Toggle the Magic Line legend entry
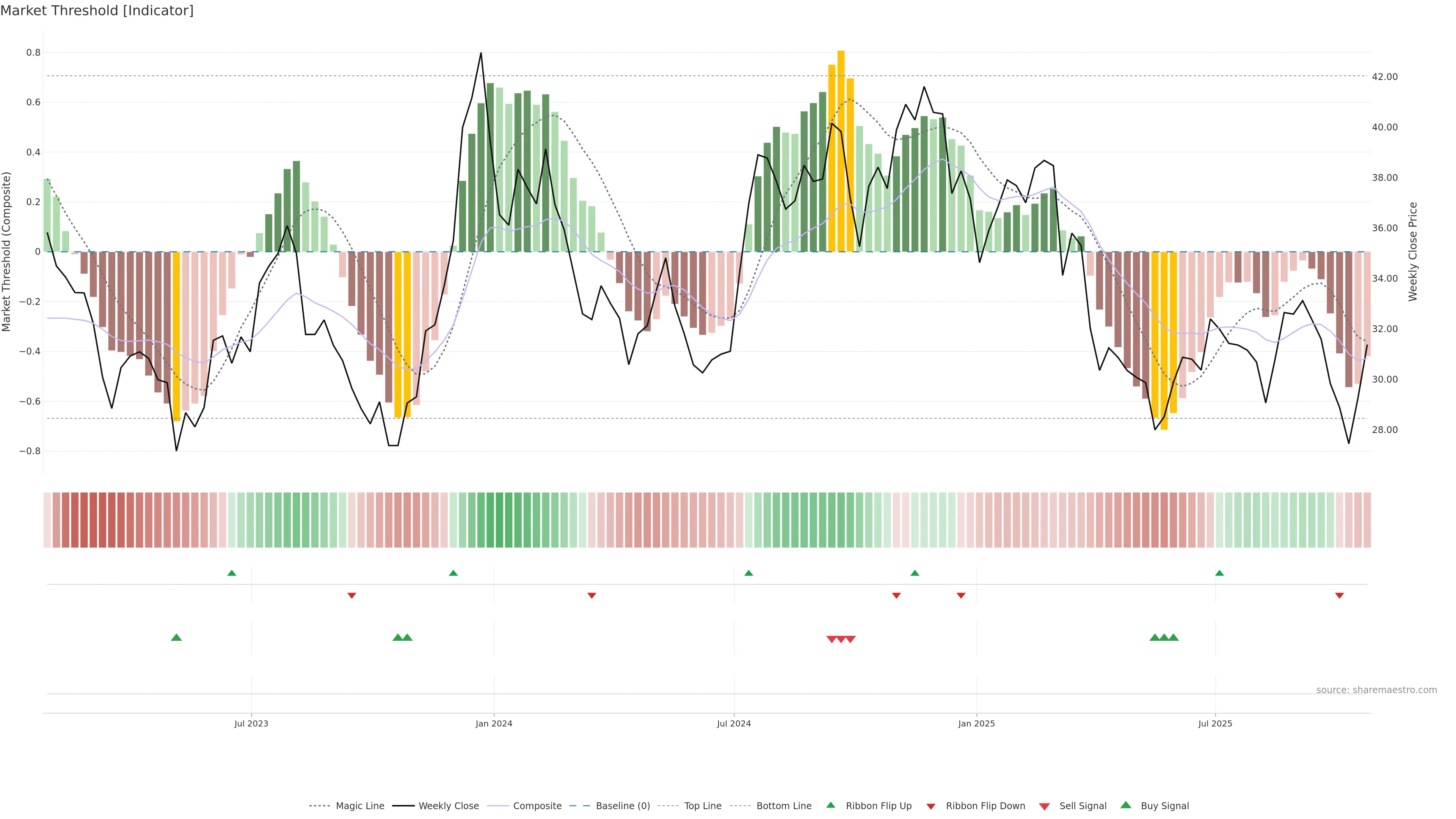The image size is (1456, 819). [359, 806]
